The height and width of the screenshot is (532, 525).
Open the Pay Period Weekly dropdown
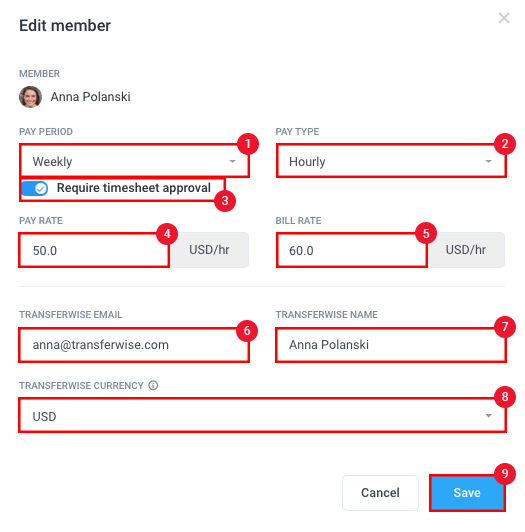pos(134,161)
